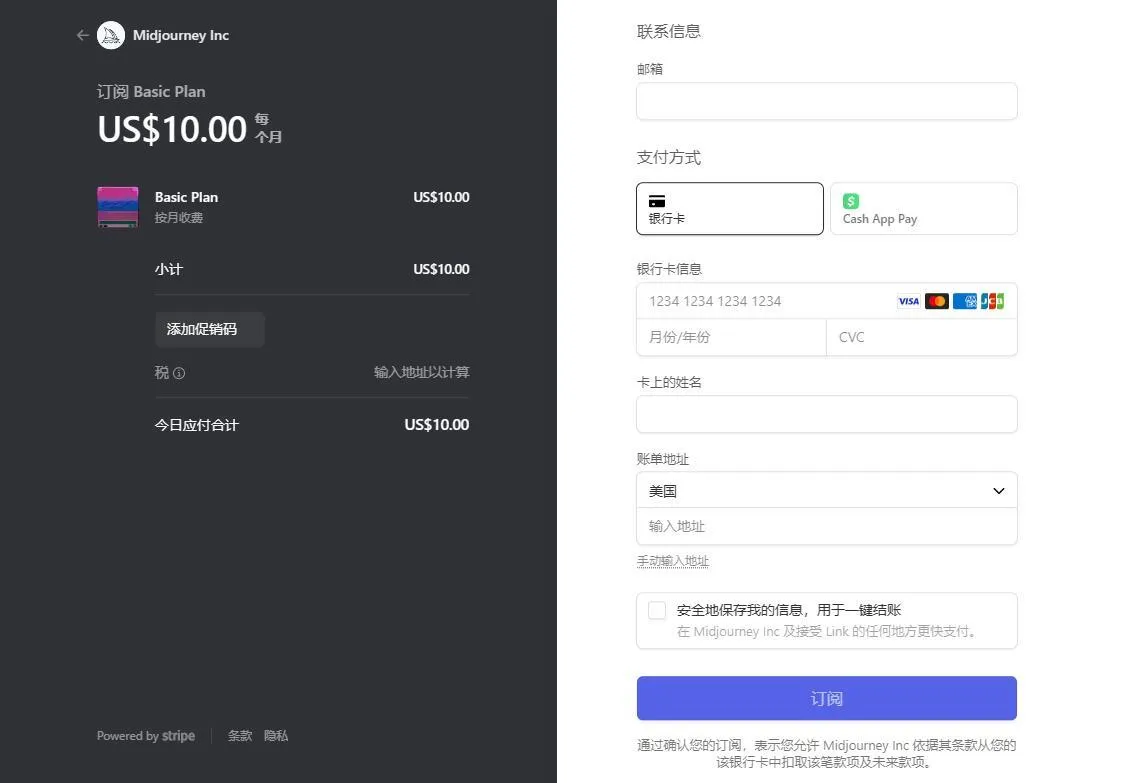Screen dimensions: 1137x783
Task: Open the 隐私 privacy link
Action: (276, 736)
